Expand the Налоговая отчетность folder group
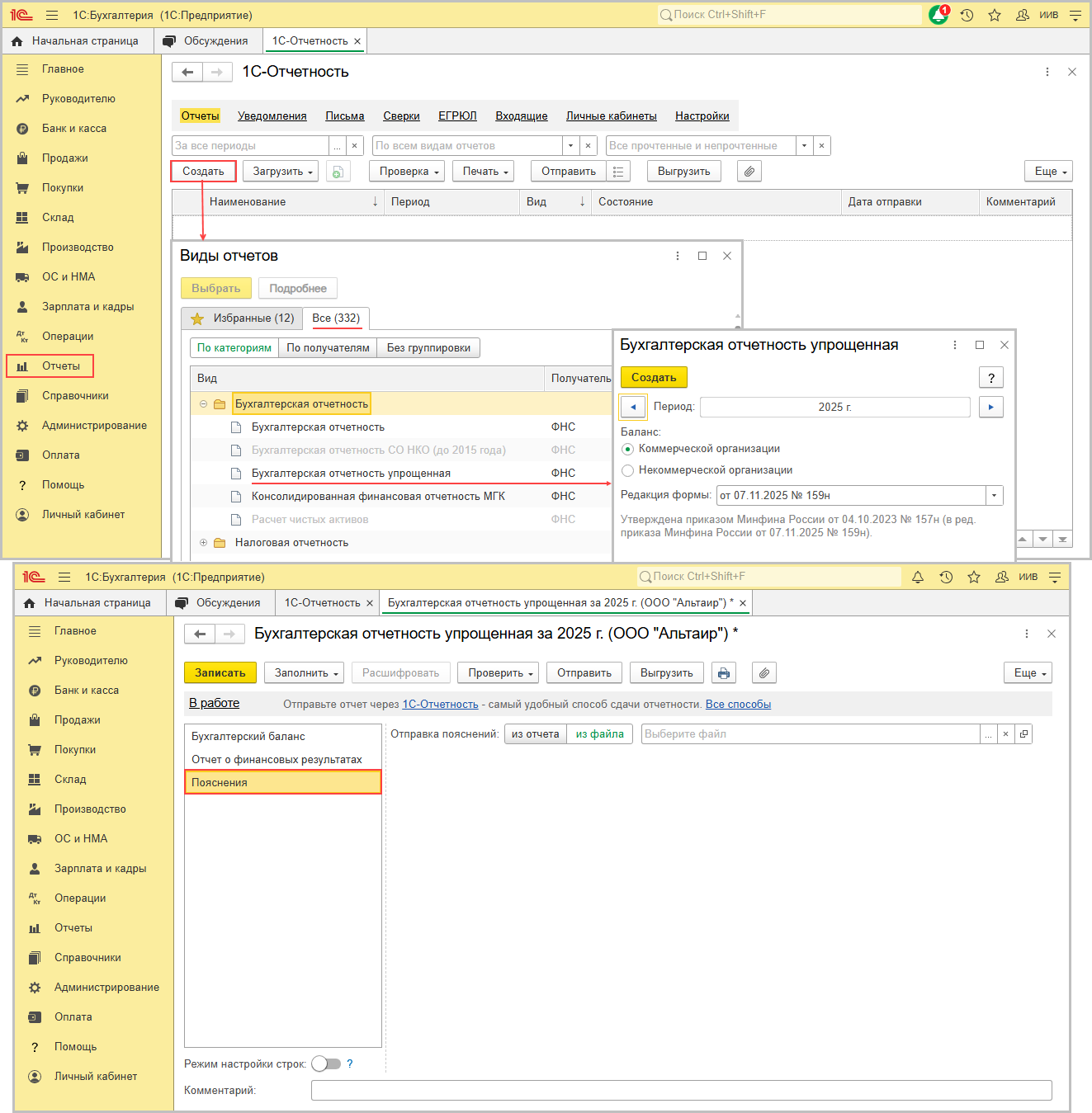The image size is (1092, 1113). coord(203,543)
